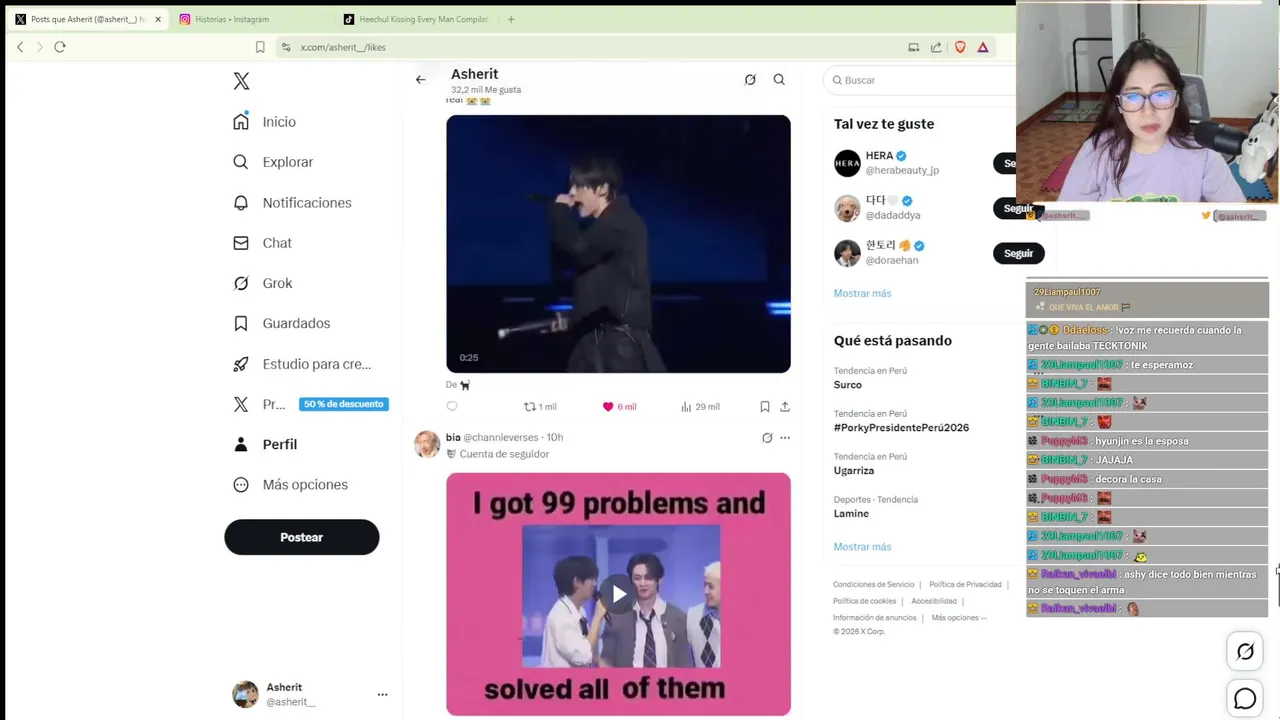Click search icon in profile header
The width and height of the screenshot is (1280, 720).
[x=779, y=80]
